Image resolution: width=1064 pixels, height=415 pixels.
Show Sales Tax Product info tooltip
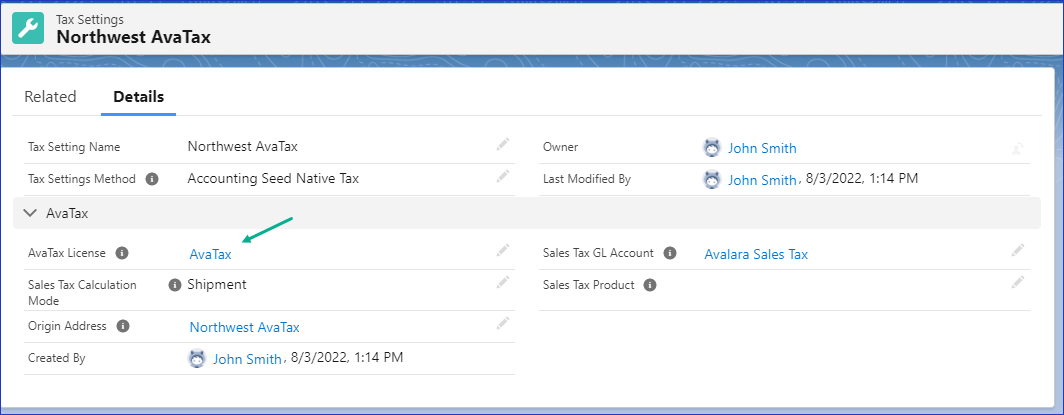pyautogui.click(x=649, y=285)
